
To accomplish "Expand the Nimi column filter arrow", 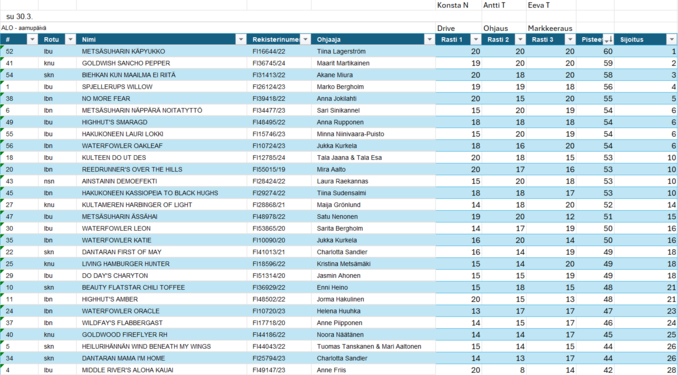I will click(x=241, y=39).
